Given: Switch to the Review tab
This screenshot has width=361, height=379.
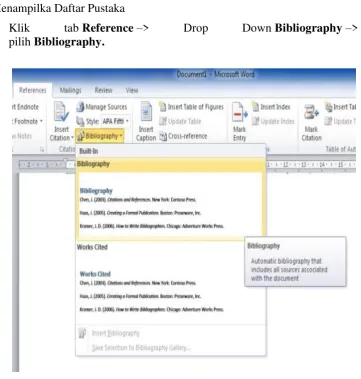Looking at the screenshot, I should coord(103,90).
